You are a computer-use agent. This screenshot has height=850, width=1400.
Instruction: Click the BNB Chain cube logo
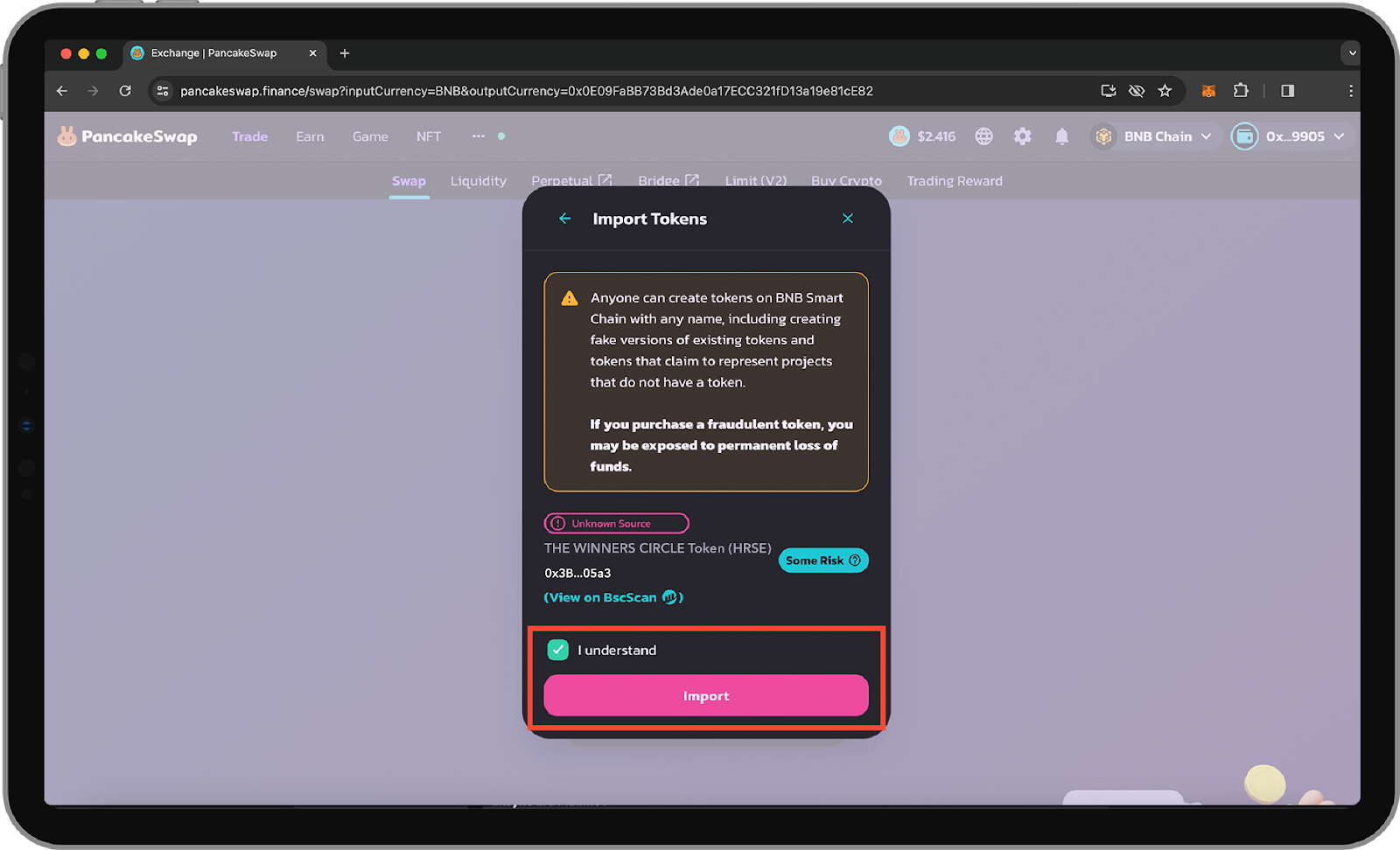point(1103,136)
